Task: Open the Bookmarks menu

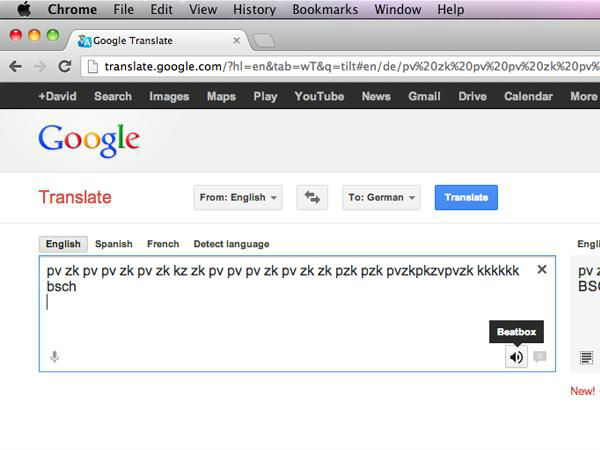Action: tap(325, 9)
